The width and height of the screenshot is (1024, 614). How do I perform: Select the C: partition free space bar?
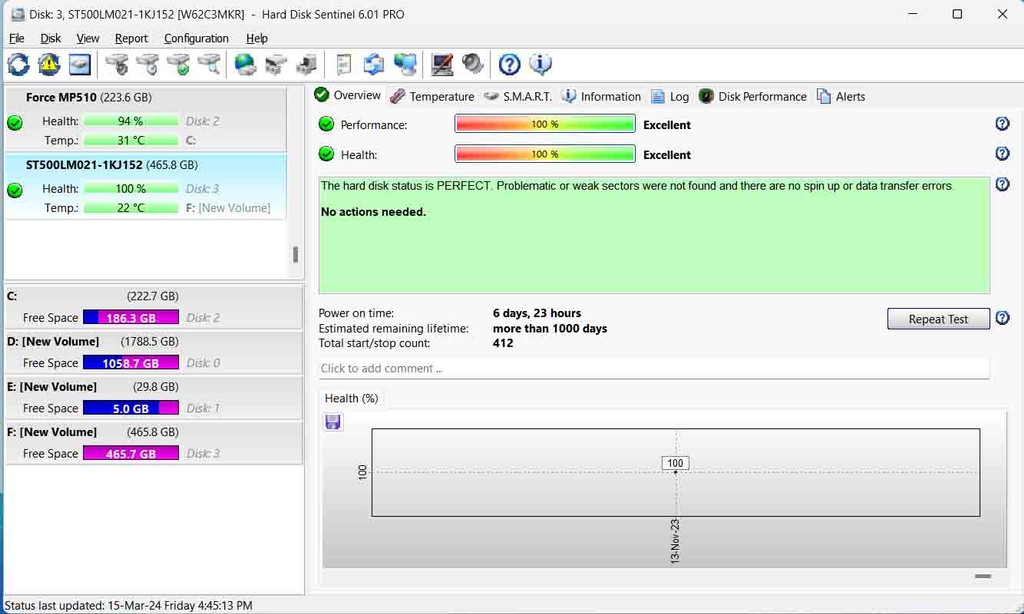[x=130, y=317]
